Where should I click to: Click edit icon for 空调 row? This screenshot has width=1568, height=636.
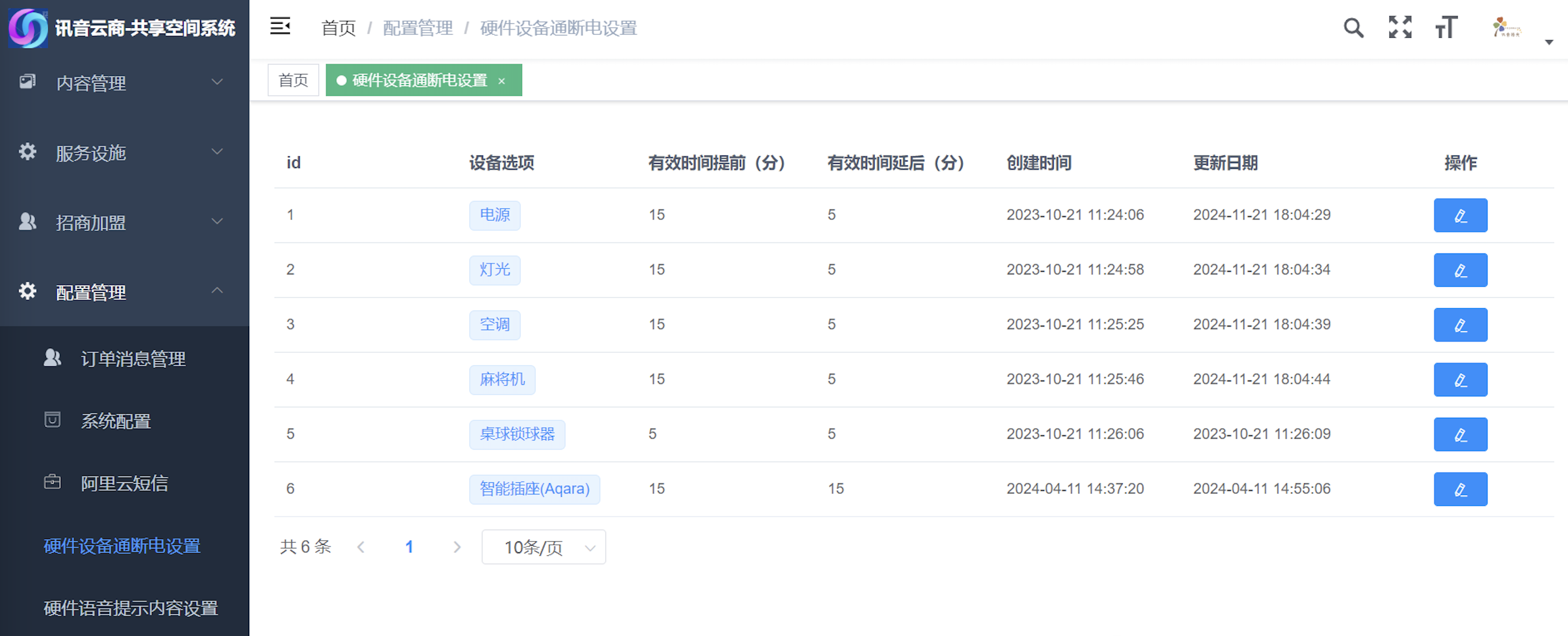point(1460,325)
